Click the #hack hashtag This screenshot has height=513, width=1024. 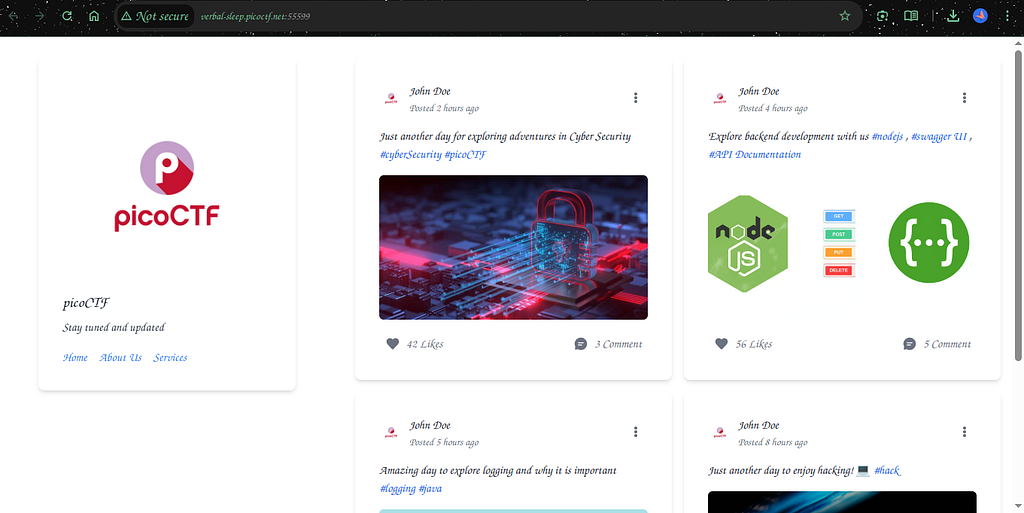[887, 471]
